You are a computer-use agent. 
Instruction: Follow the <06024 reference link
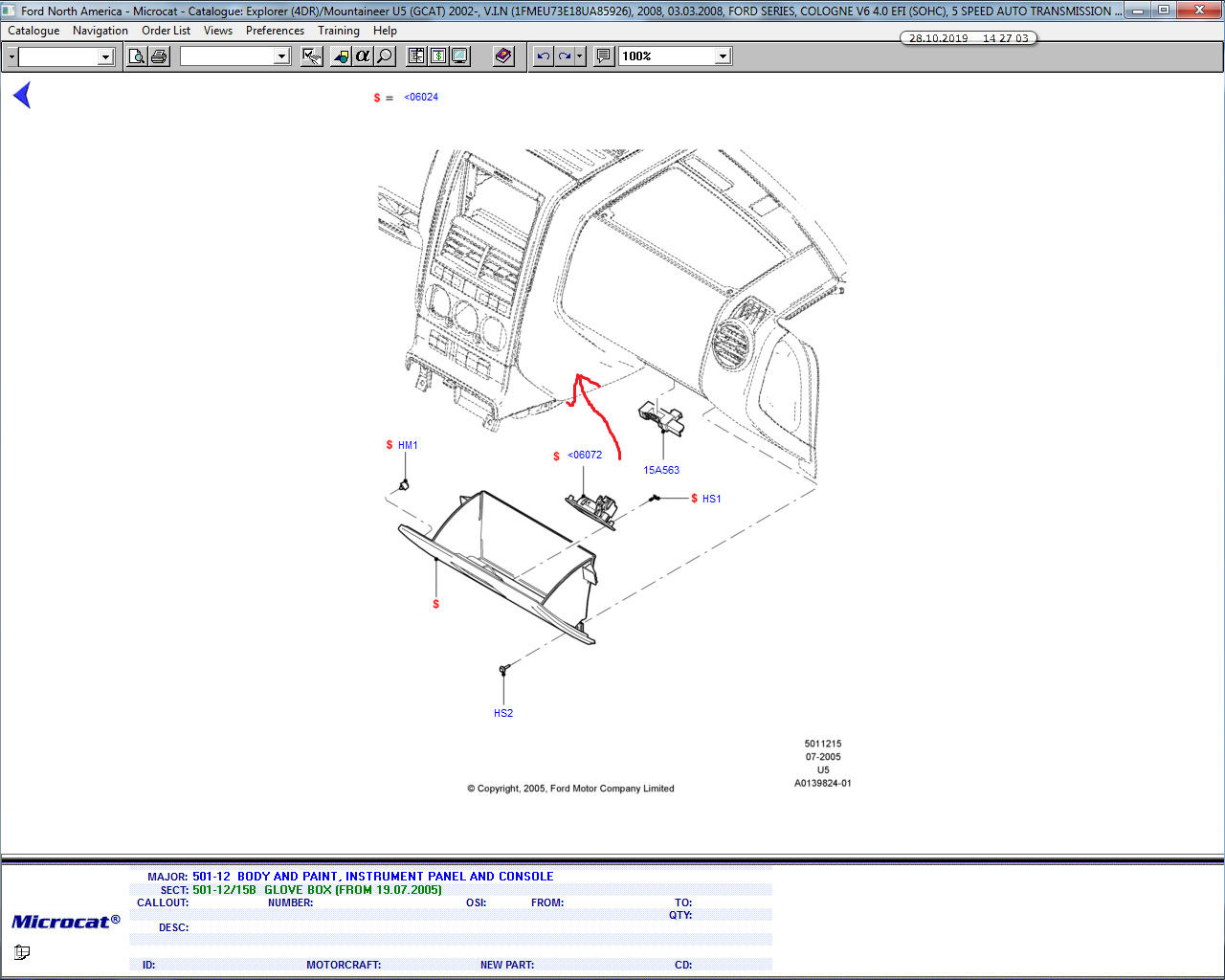pyautogui.click(x=421, y=97)
